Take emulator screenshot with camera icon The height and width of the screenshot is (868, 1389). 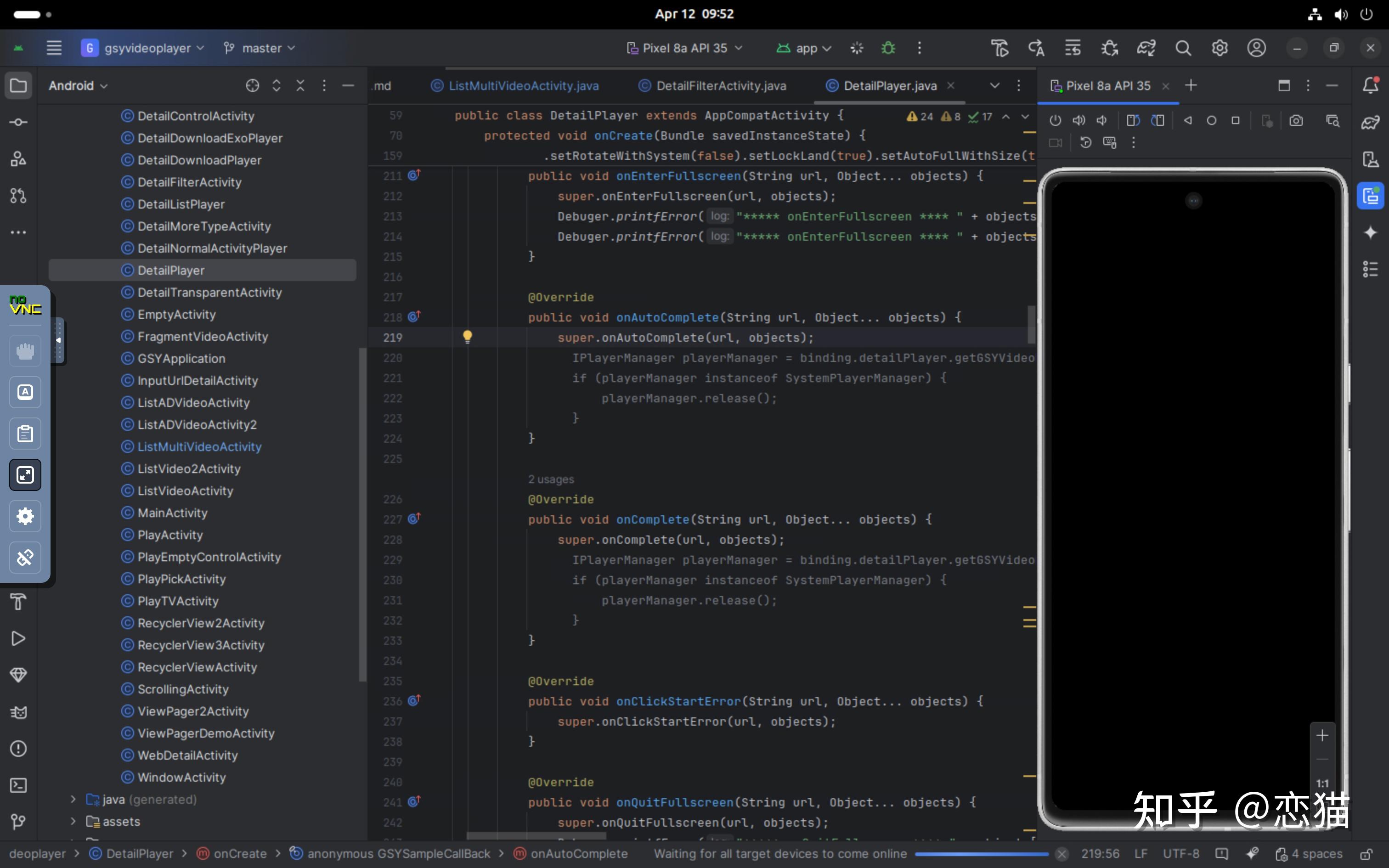pos(1296,120)
